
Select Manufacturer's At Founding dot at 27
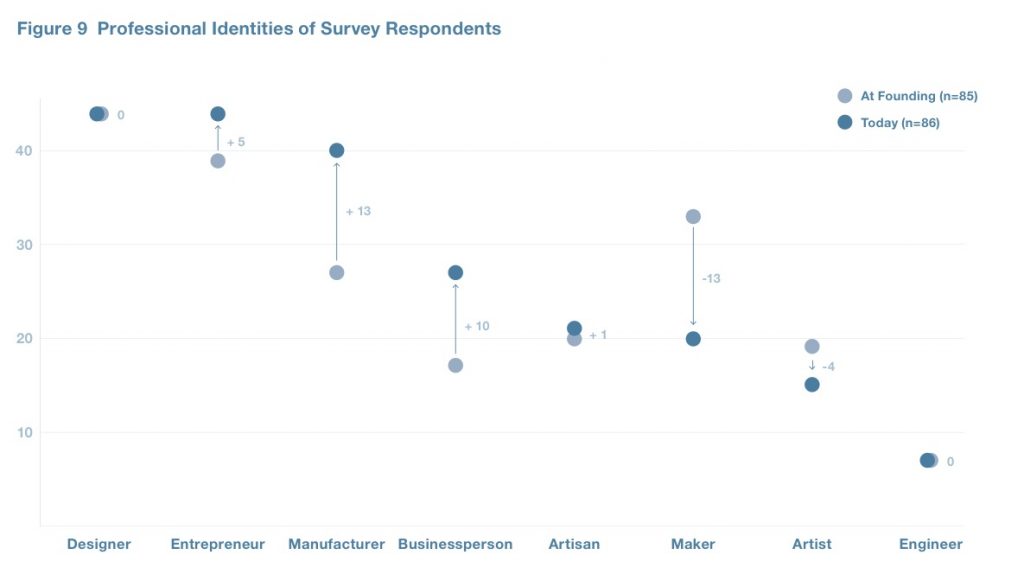tap(337, 273)
